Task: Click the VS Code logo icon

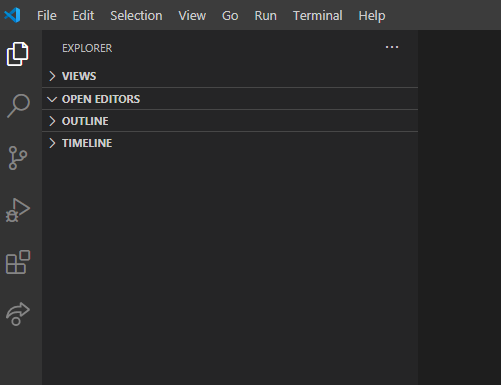Action: 12,15
